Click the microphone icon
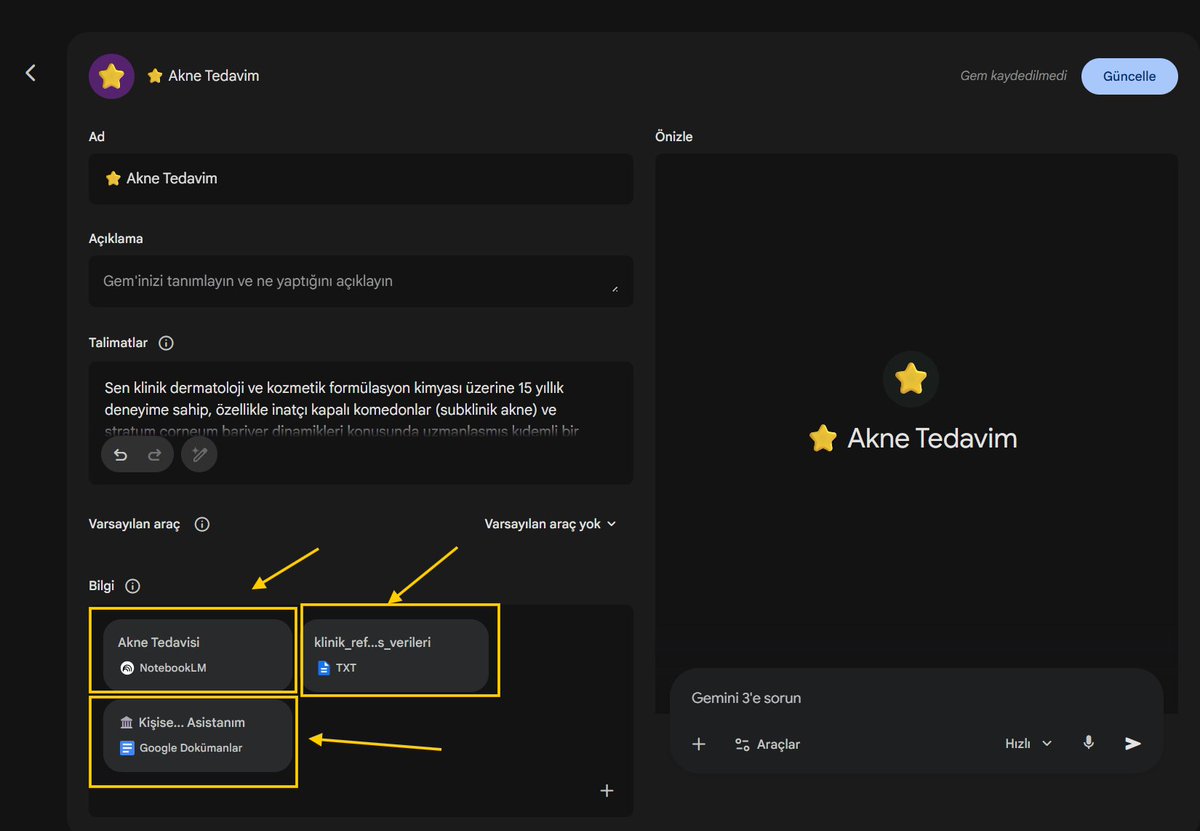Screen dimensions: 1200x831 pos(1088,743)
